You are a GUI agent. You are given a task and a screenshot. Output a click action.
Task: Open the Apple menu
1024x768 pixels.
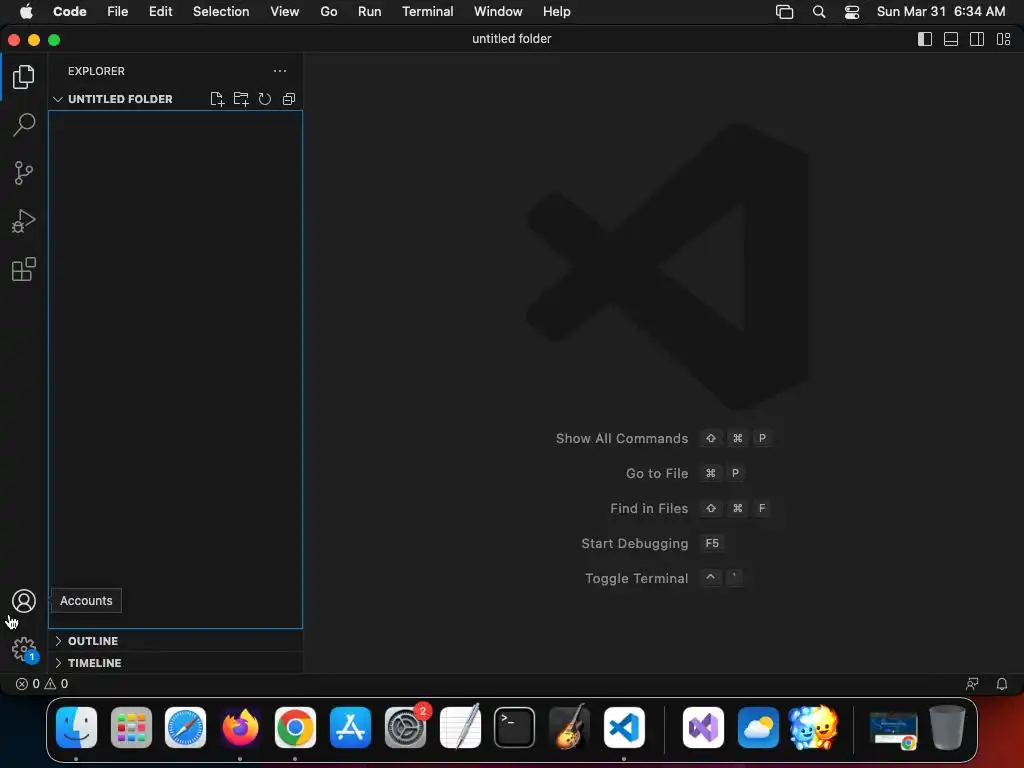click(26, 12)
